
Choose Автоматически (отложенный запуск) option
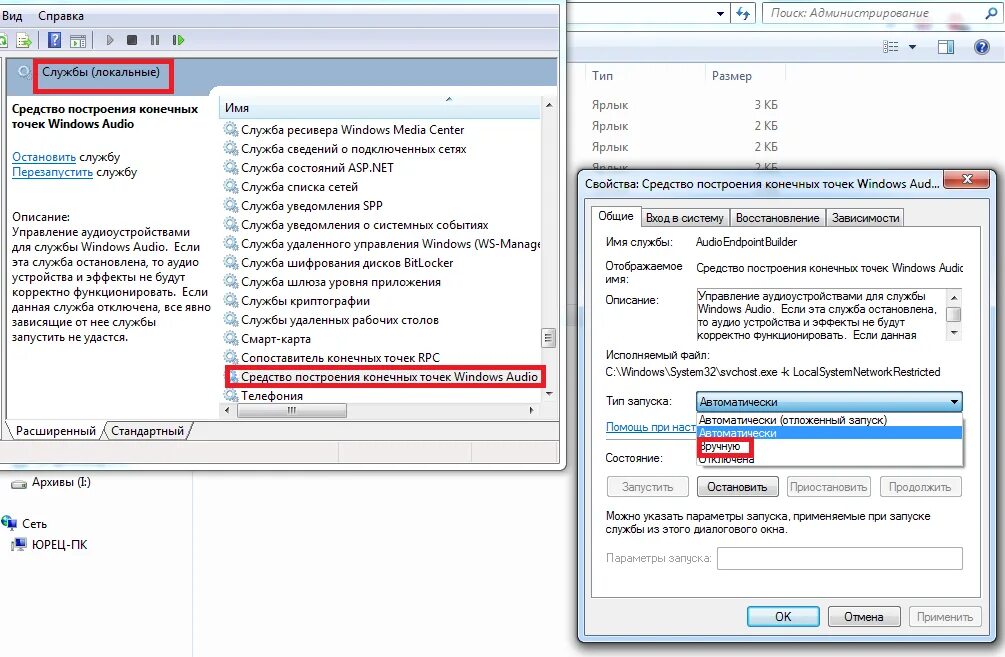pyautogui.click(x=829, y=420)
